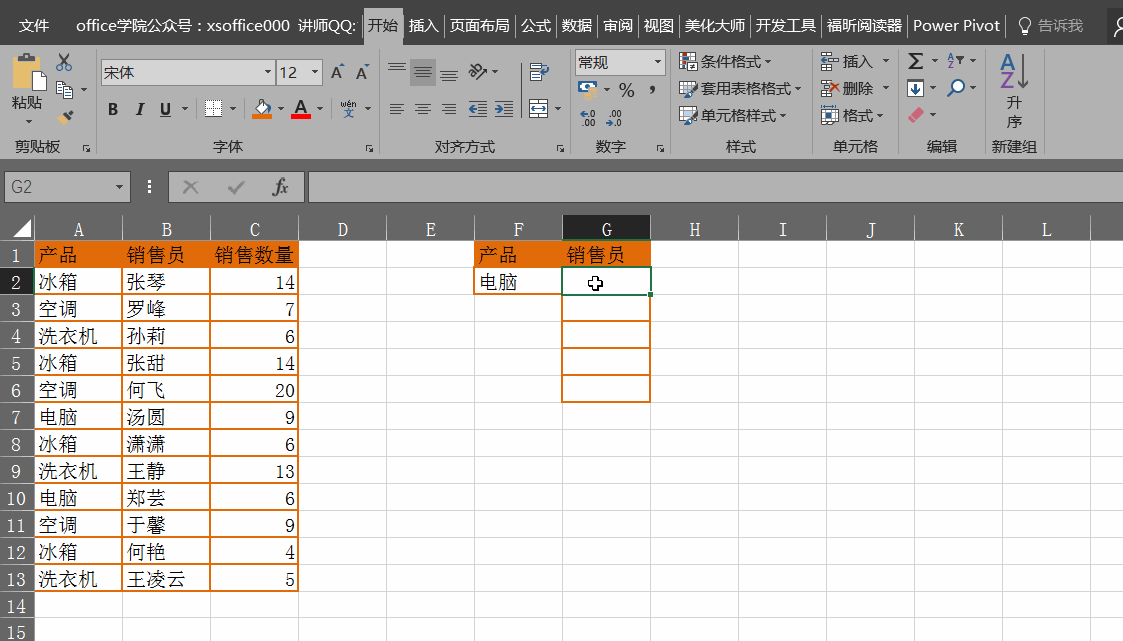The width and height of the screenshot is (1123, 641).
Task: Click the Wrap Text icon
Action: pos(539,72)
